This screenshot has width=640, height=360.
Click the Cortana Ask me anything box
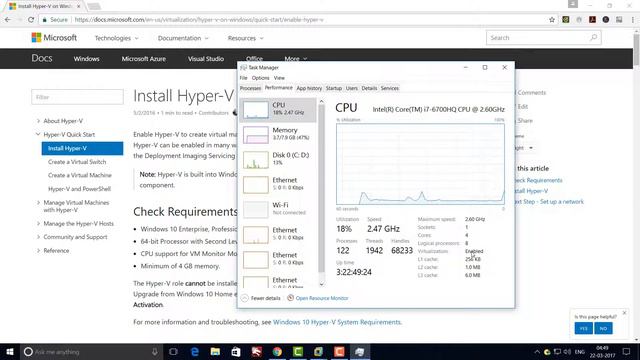[x=91, y=351]
